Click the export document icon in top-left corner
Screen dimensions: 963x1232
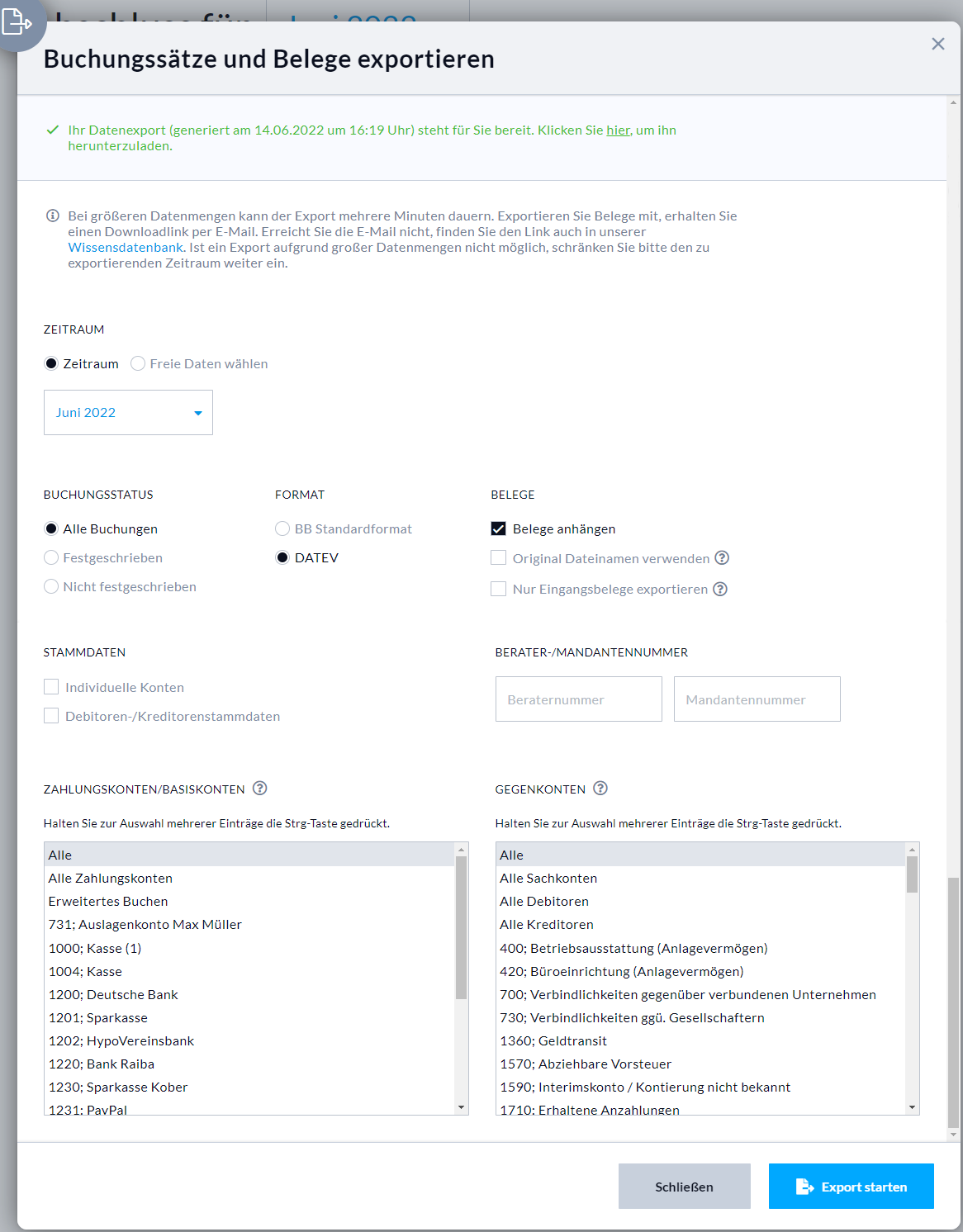coord(18,23)
